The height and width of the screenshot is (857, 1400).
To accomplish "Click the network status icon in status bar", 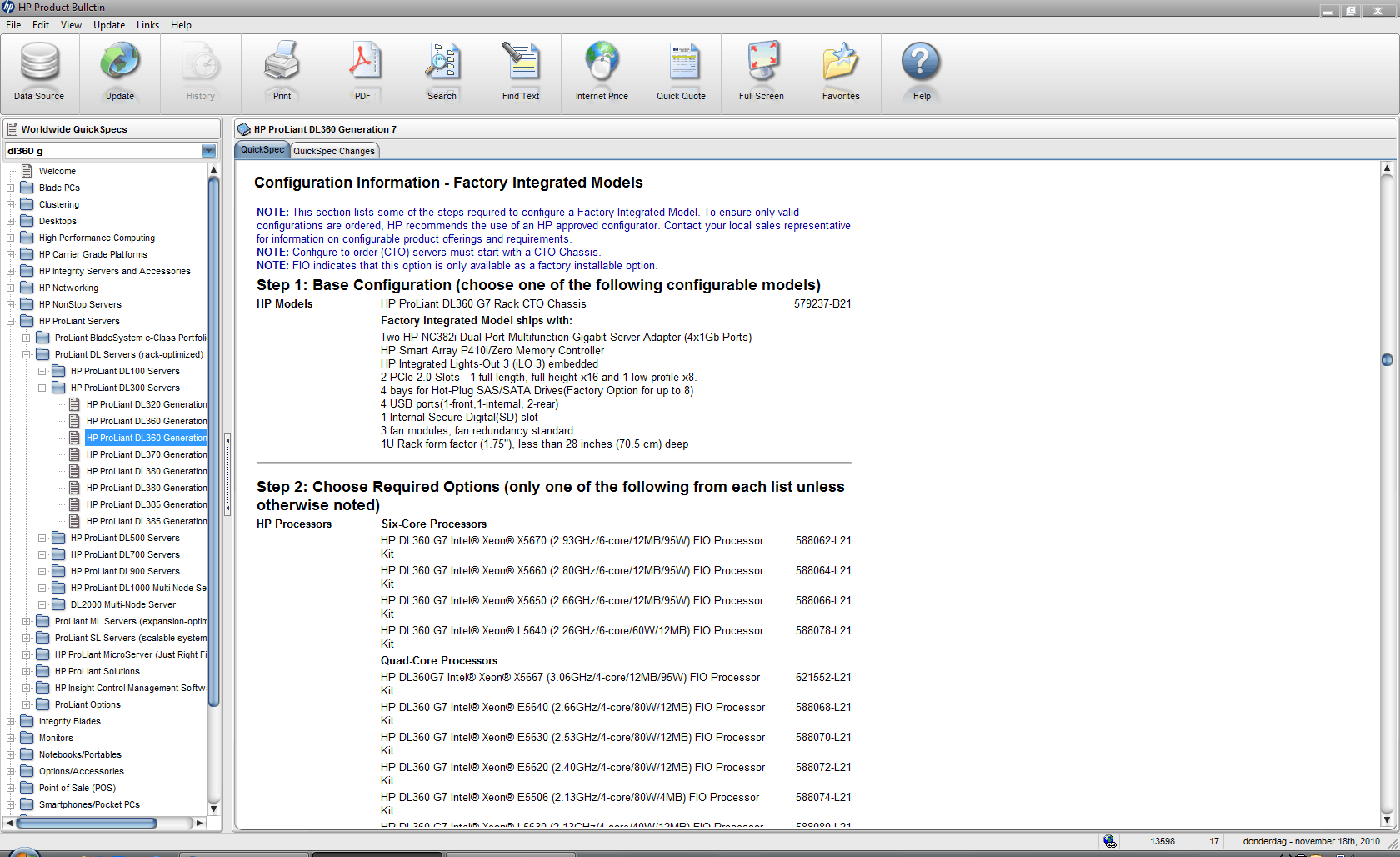I will (1109, 841).
